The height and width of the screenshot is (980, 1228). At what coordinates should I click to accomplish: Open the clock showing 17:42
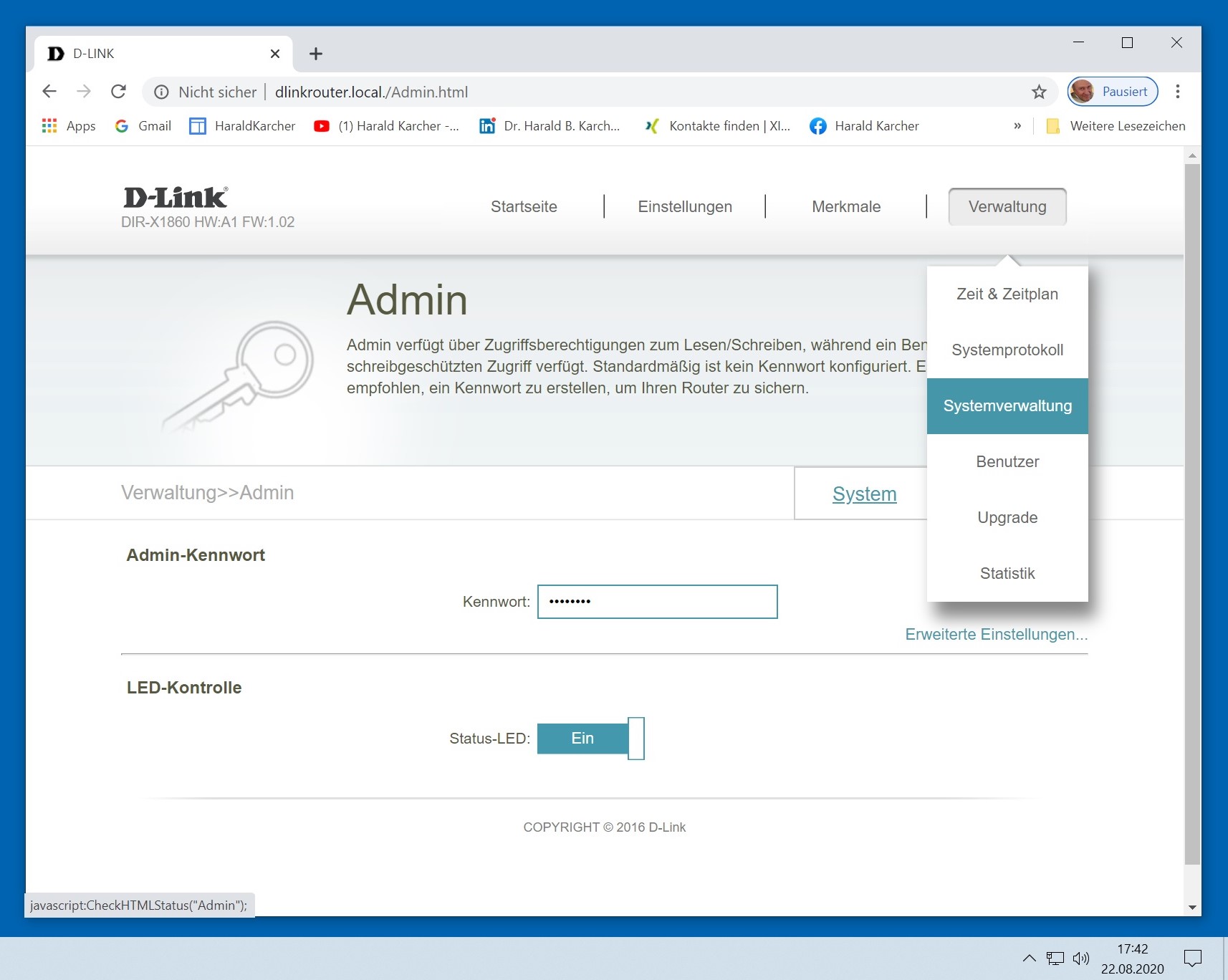point(1133,959)
